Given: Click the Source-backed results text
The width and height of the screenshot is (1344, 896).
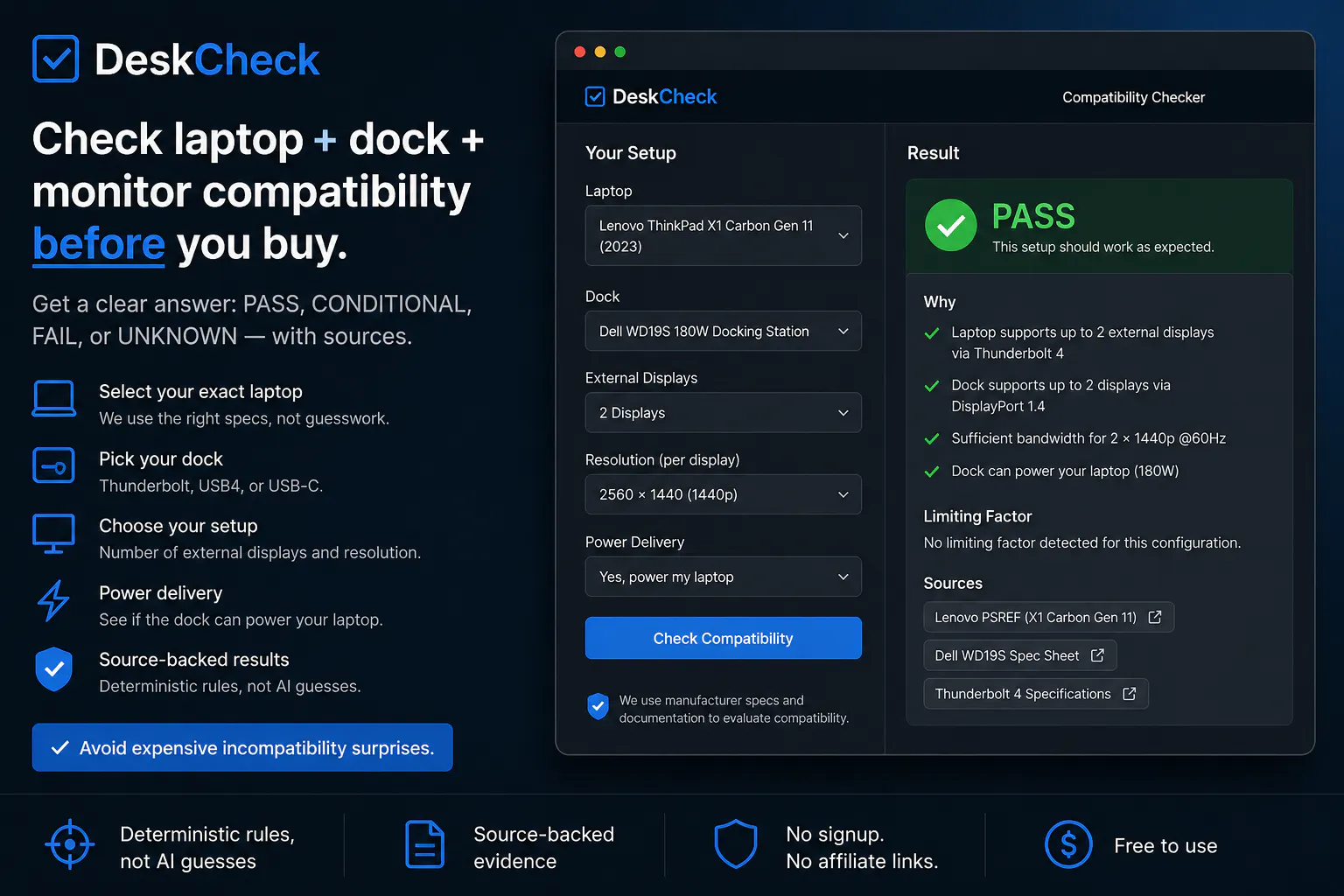Looking at the screenshot, I should pyautogui.click(x=194, y=660).
